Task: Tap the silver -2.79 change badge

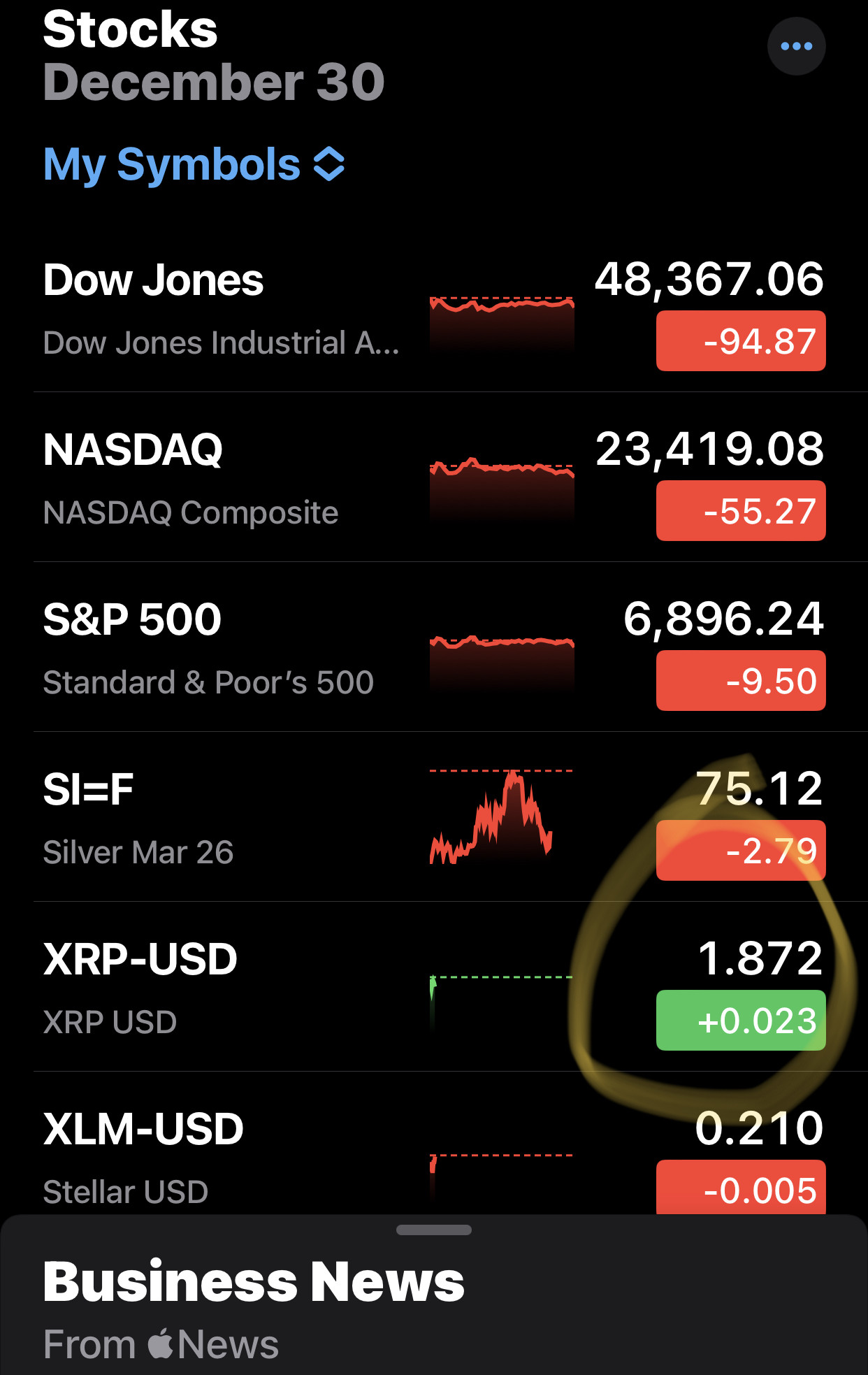Action: (x=741, y=851)
